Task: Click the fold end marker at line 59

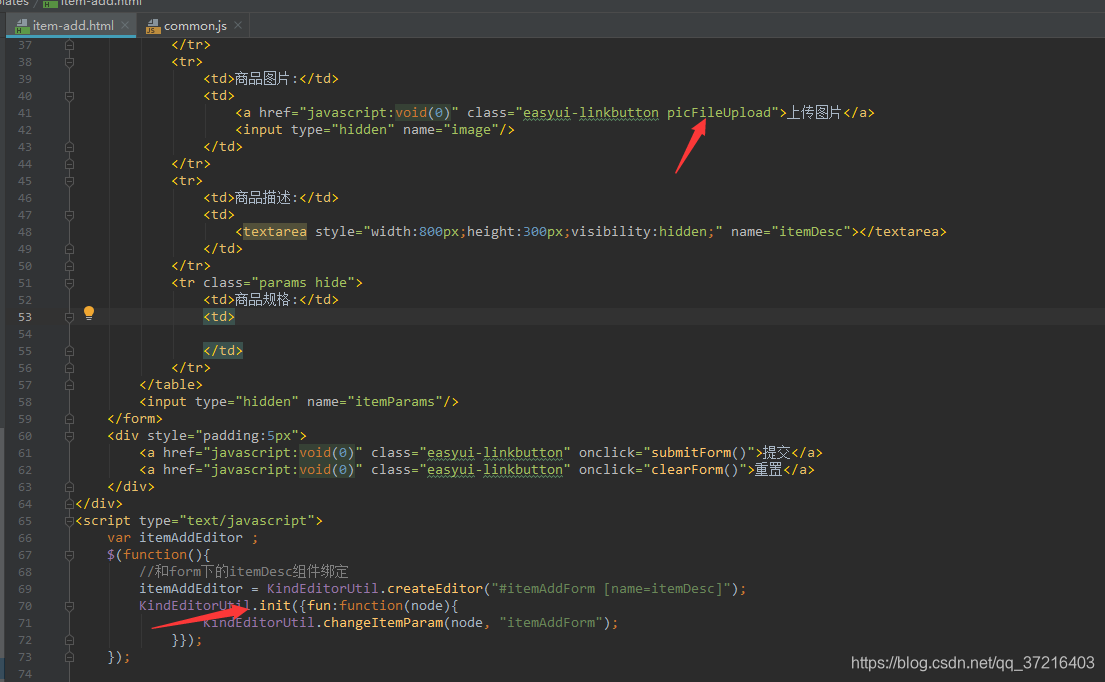Action: [69, 419]
